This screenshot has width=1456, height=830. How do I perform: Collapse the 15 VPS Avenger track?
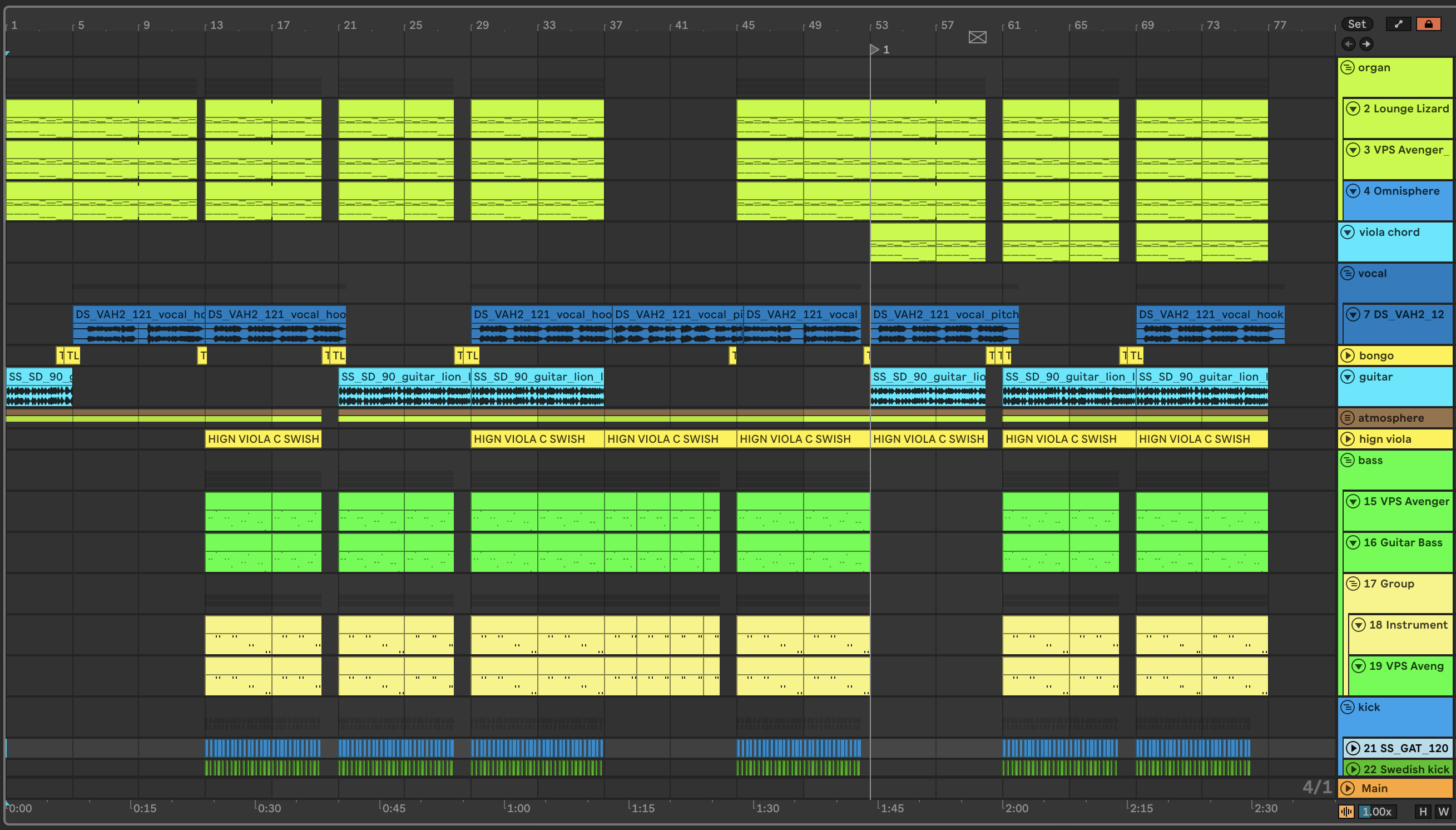click(x=1353, y=501)
